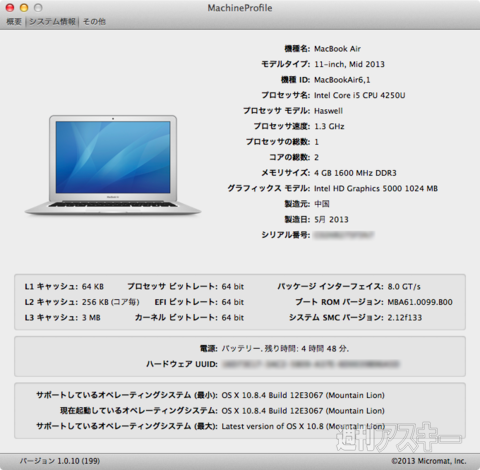480x470 pixels.
Task: Click the minimum supported OS (最小) value
Action: point(303,395)
